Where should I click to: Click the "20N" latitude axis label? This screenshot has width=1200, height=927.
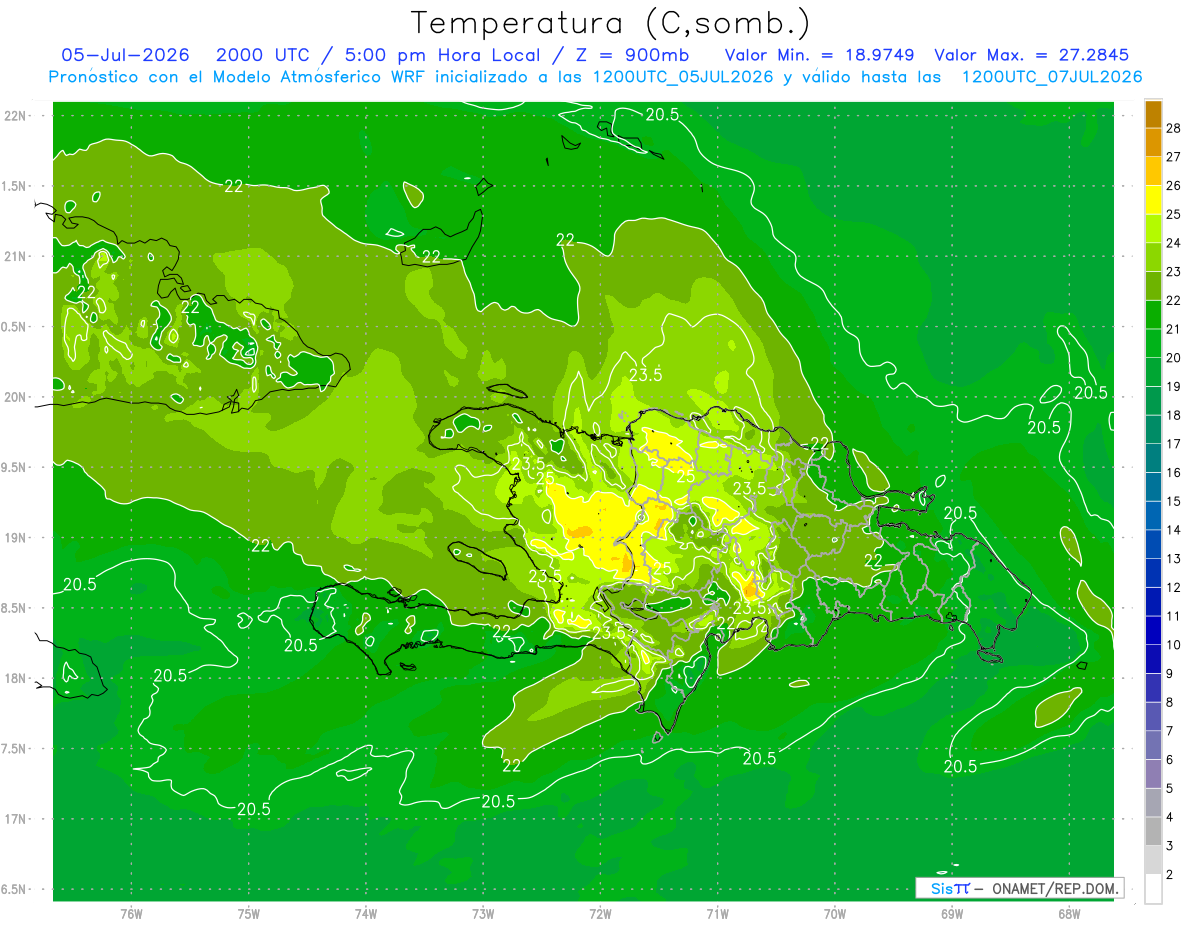[x=15, y=397]
